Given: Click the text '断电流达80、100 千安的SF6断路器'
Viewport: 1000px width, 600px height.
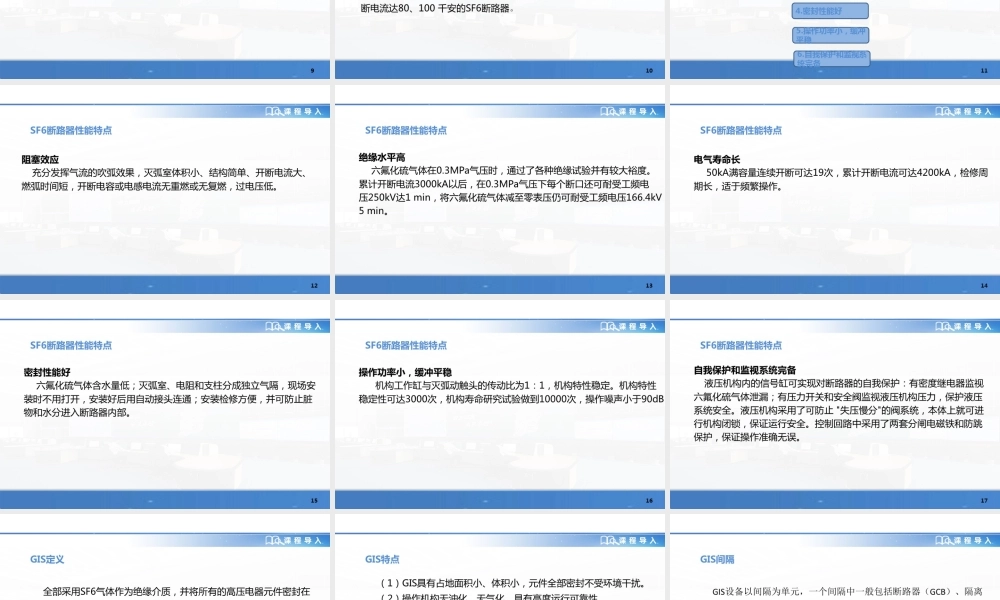Looking at the screenshot, I should 437,8.
